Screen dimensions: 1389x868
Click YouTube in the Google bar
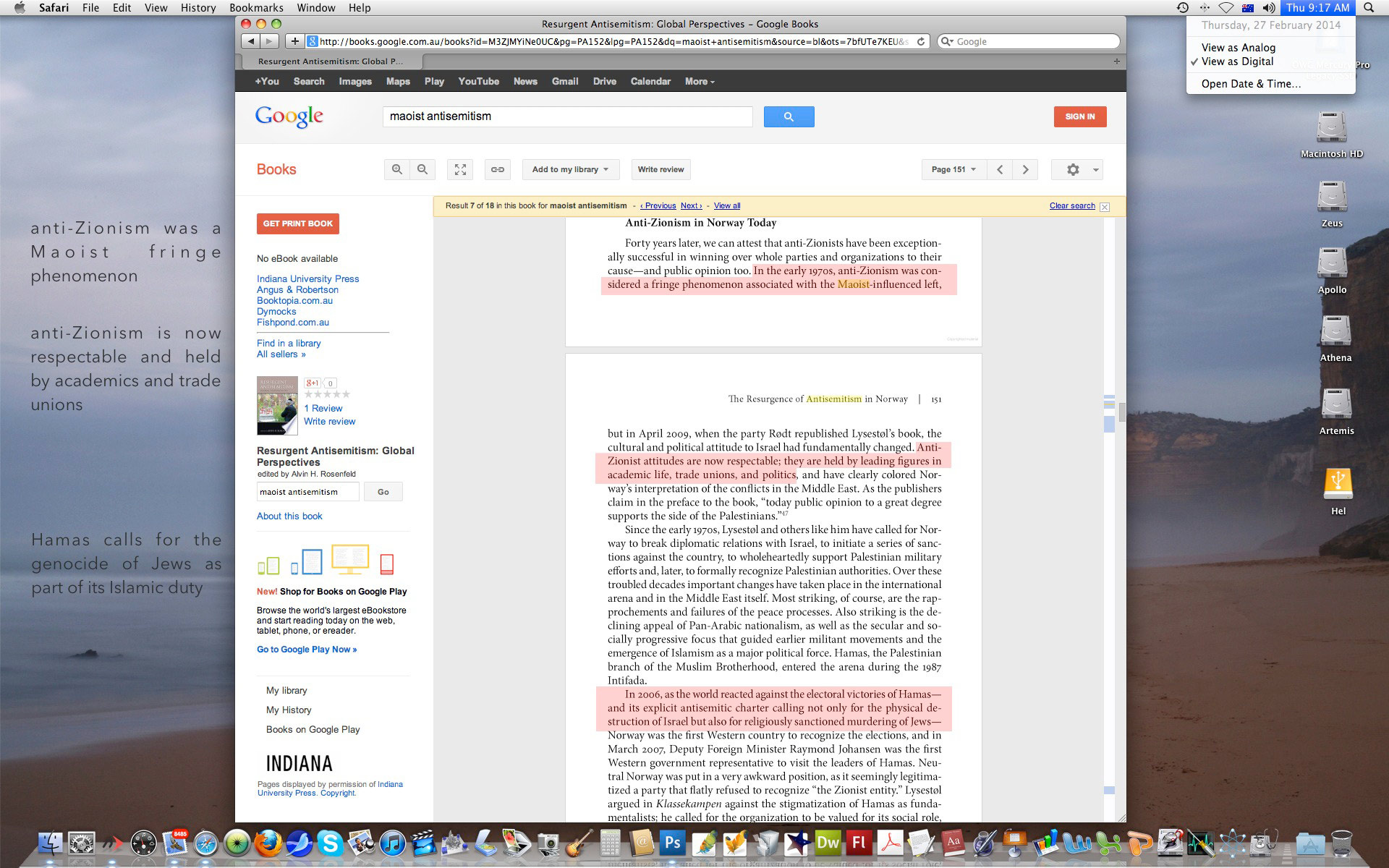[x=478, y=81]
